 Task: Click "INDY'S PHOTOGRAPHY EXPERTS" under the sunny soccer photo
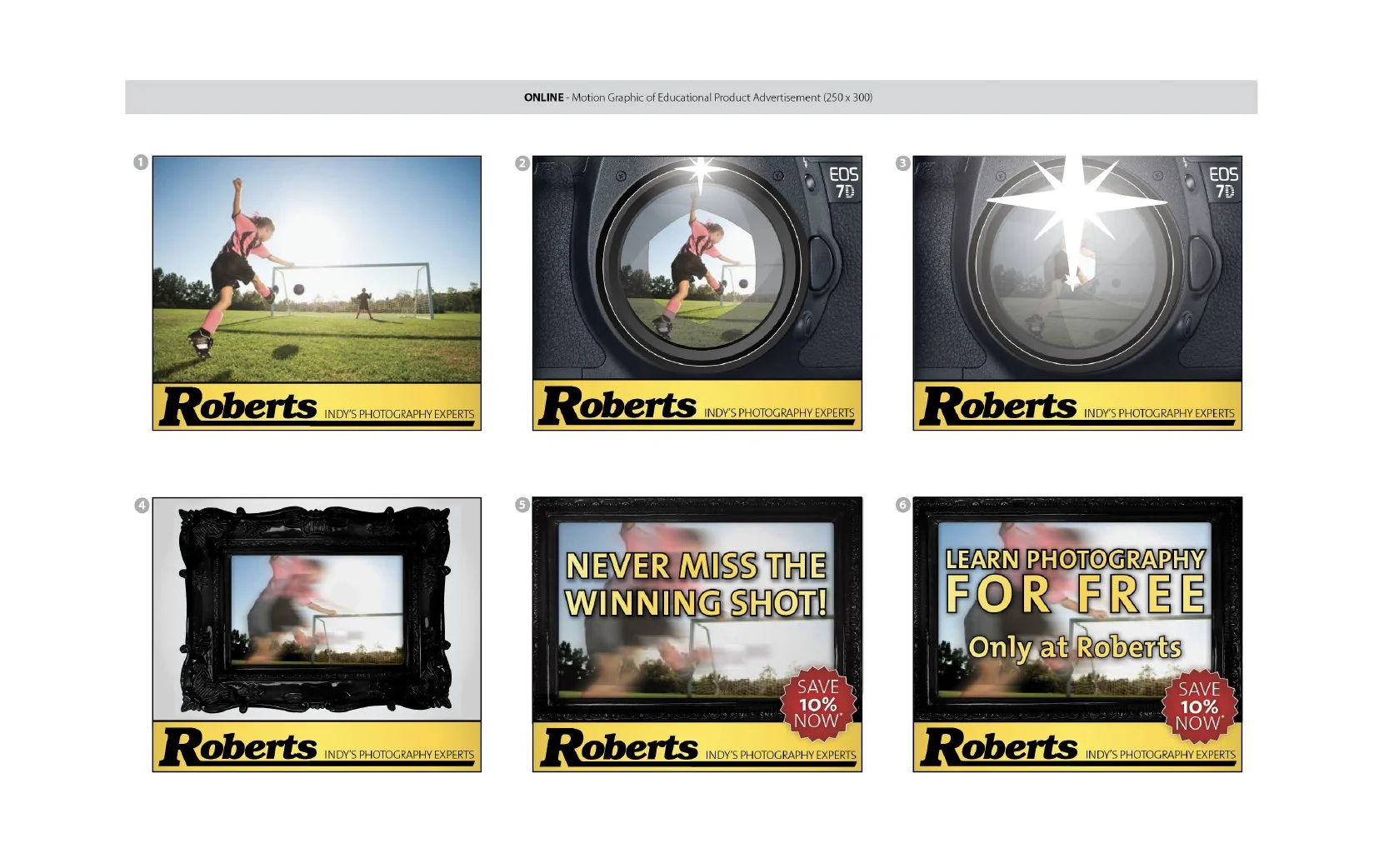(399, 414)
